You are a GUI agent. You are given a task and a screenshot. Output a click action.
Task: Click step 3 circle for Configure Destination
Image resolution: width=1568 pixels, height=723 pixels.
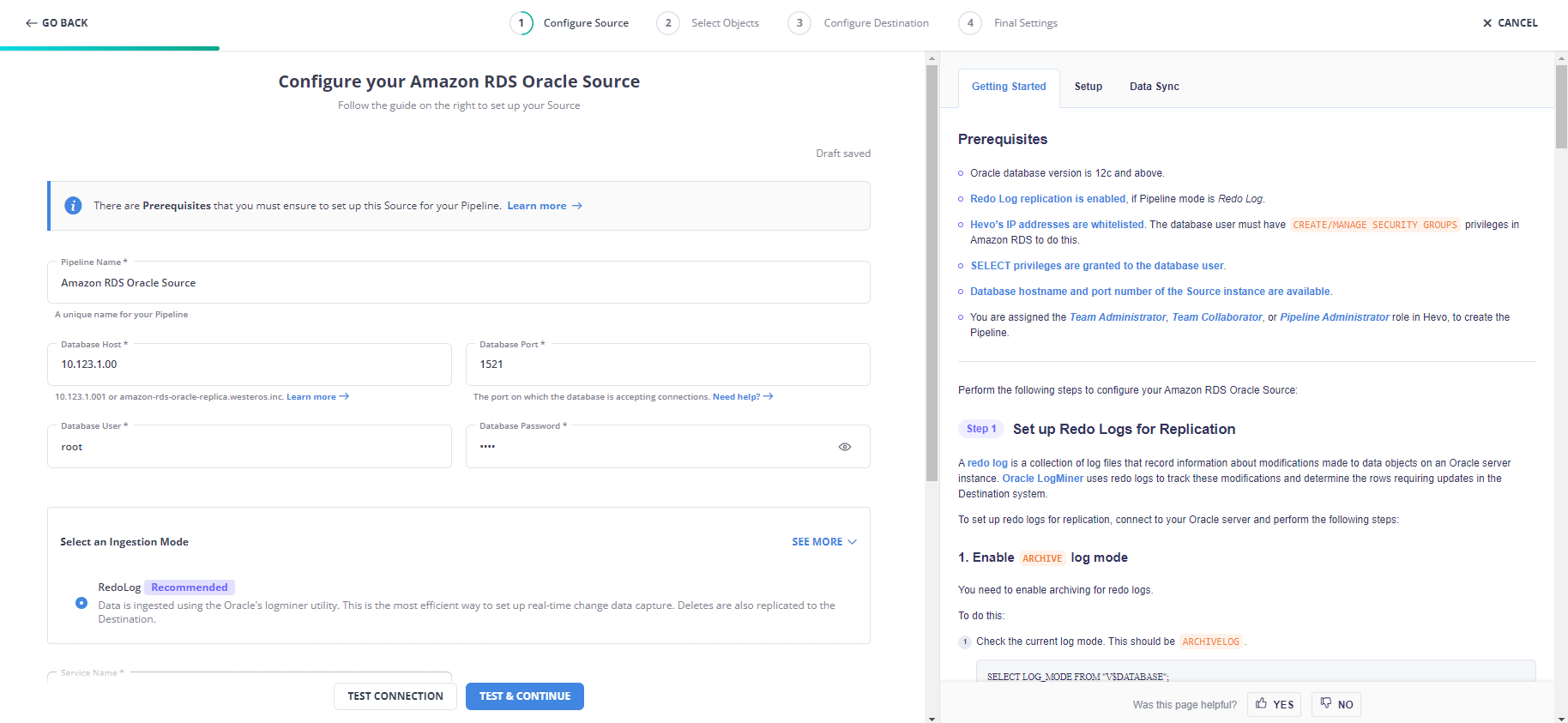[x=799, y=23]
